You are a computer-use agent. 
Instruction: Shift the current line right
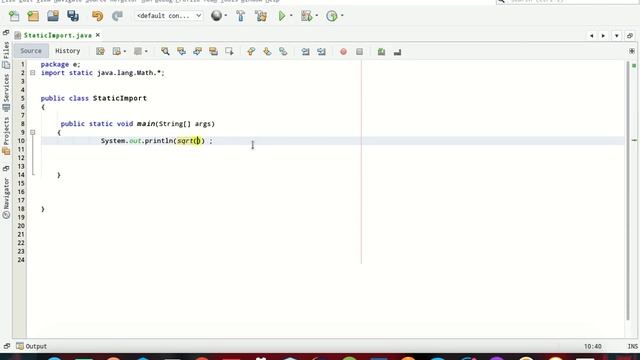[x=321, y=51]
